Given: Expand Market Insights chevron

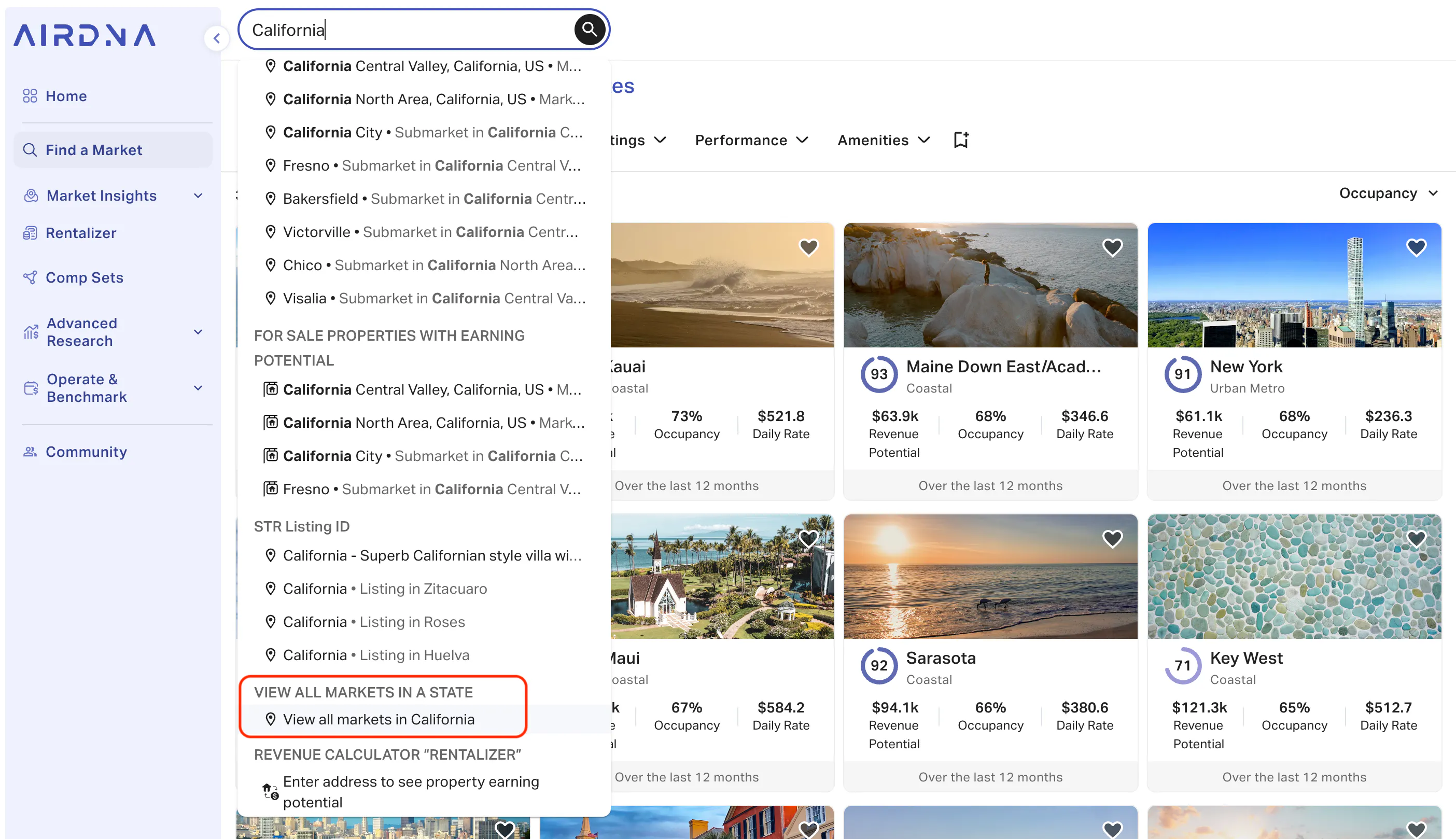Looking at the screenshot, I should click(x=198, y=196).
